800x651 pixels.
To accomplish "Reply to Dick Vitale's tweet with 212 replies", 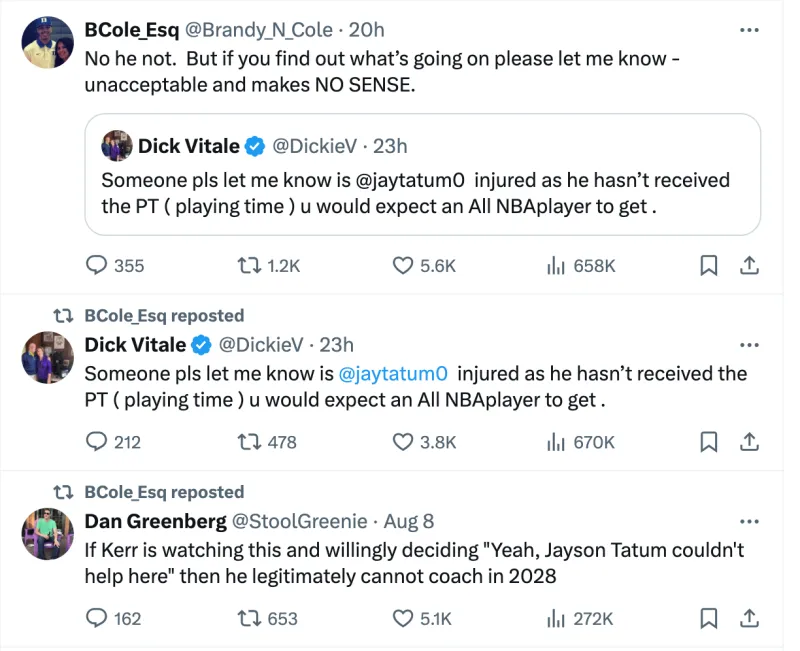I will tap(98, 441).
